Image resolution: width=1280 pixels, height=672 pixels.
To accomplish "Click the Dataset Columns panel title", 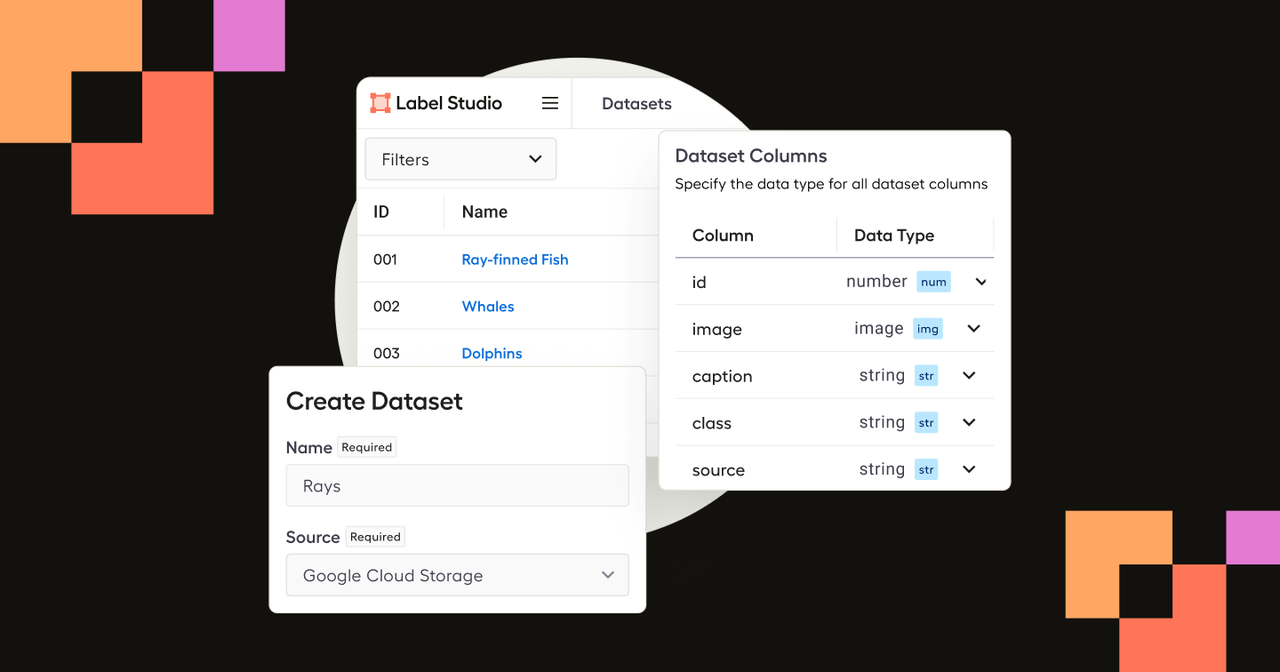I will coord(750,156).
